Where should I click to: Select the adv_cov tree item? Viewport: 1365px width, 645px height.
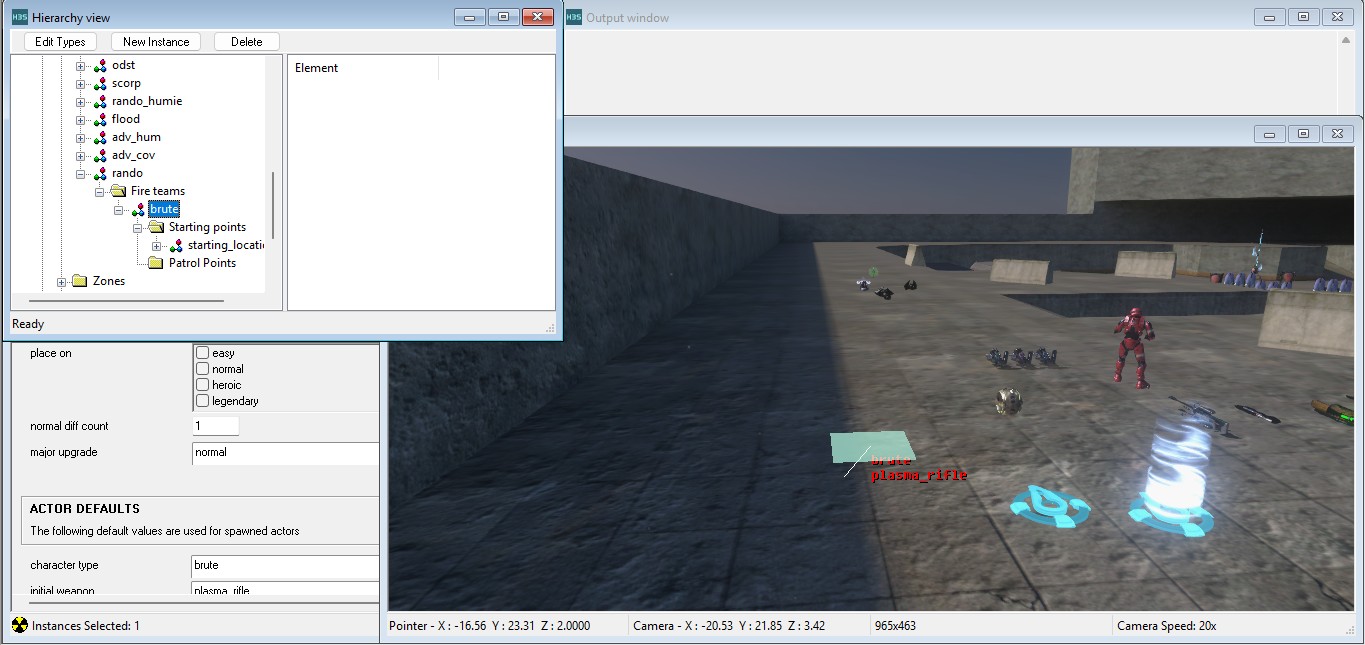coord(133,155)
